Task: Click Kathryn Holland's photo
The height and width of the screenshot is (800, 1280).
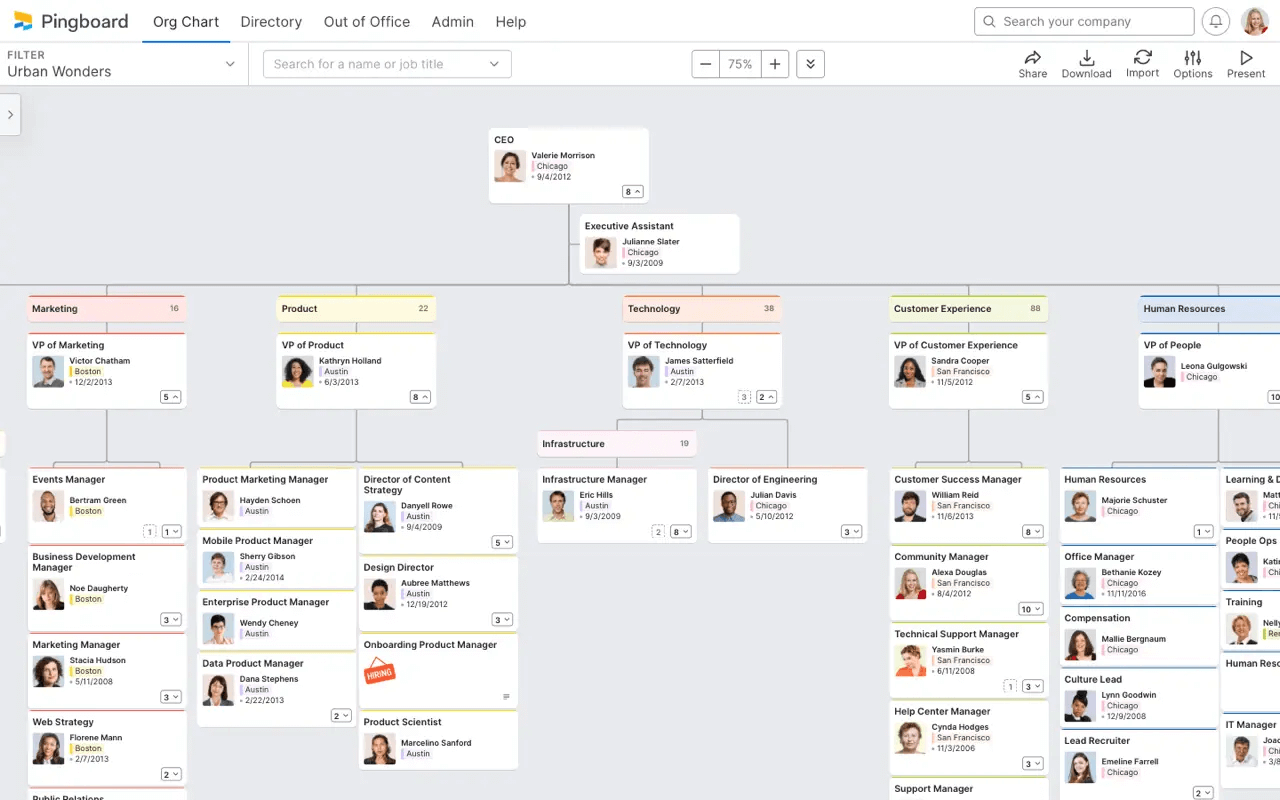Action: [x=298, y=371]
